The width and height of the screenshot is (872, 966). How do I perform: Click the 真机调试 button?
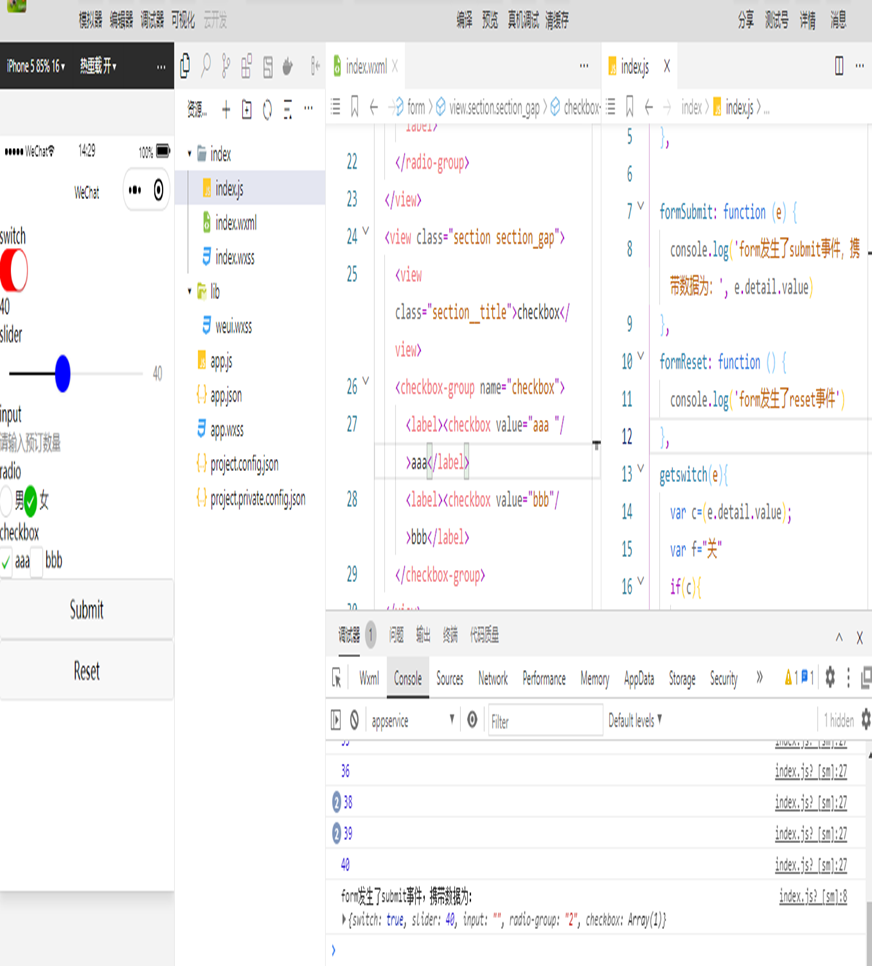(523, 20)
